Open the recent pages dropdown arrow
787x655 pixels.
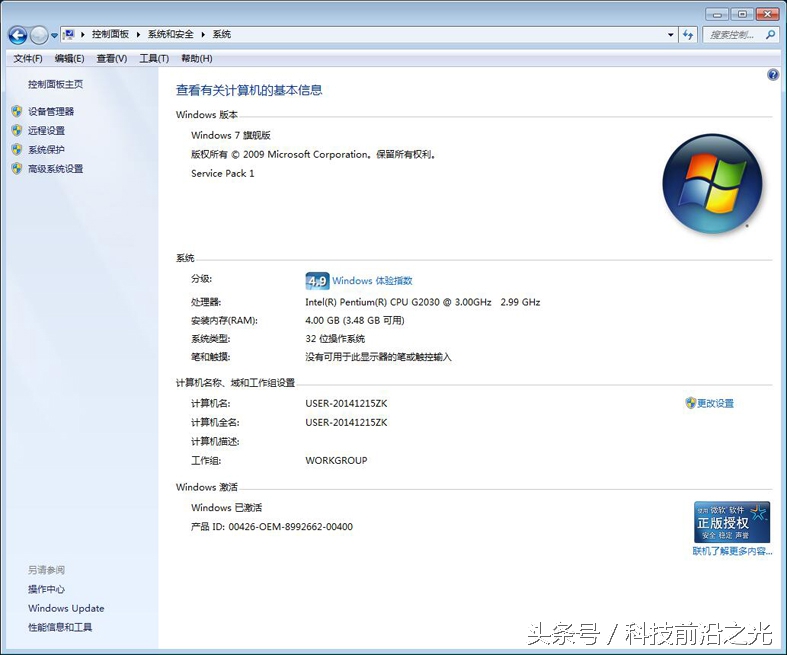[54, 35]
